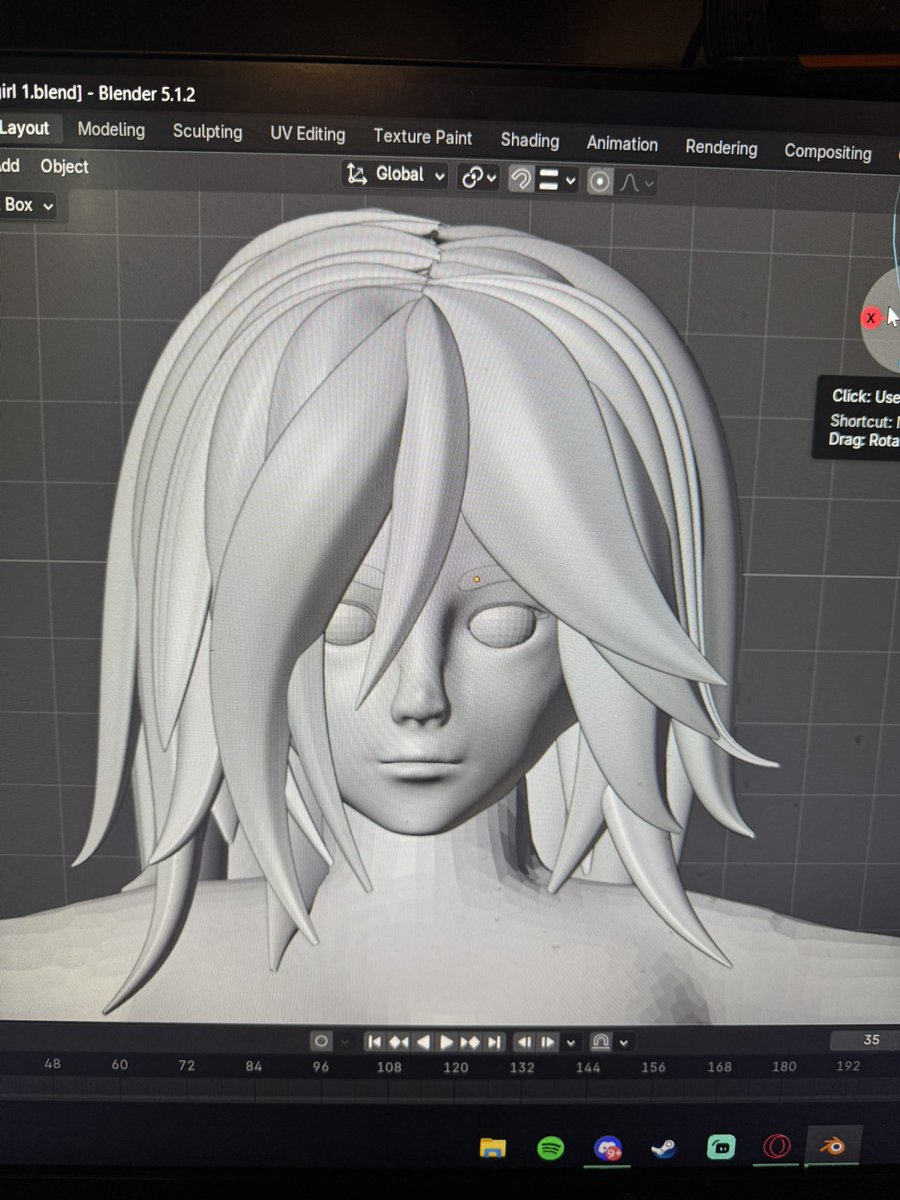This screenshot has width=900, height=1200.
Task: Jump to the timeline start frame
Action: coord(374,1042)
